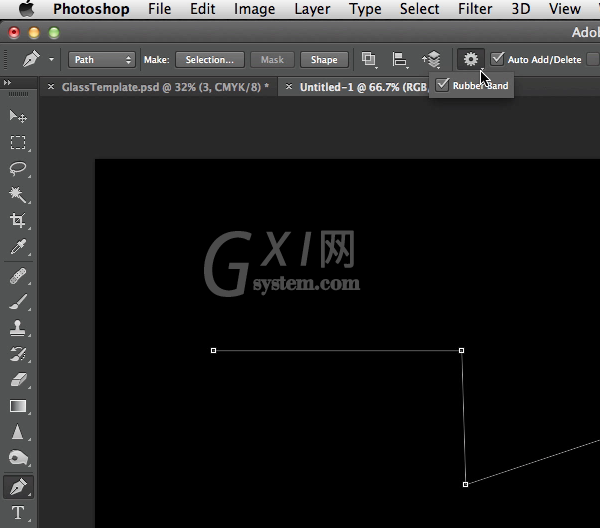
Task: Toggle the Rubber Band checkbox
Action: point(442,85)
